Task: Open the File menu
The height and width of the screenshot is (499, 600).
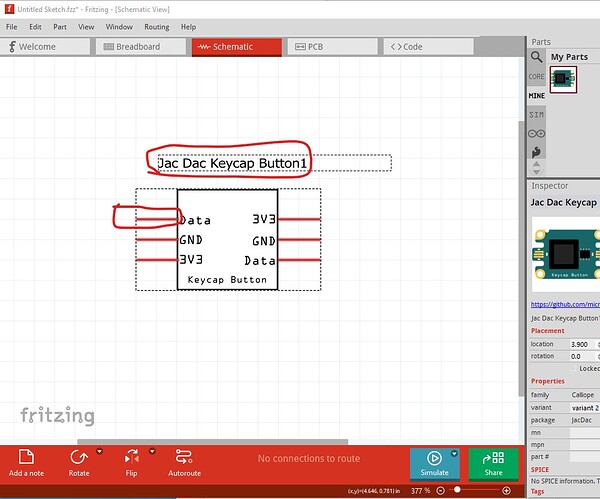Action: tap(11, 27)
